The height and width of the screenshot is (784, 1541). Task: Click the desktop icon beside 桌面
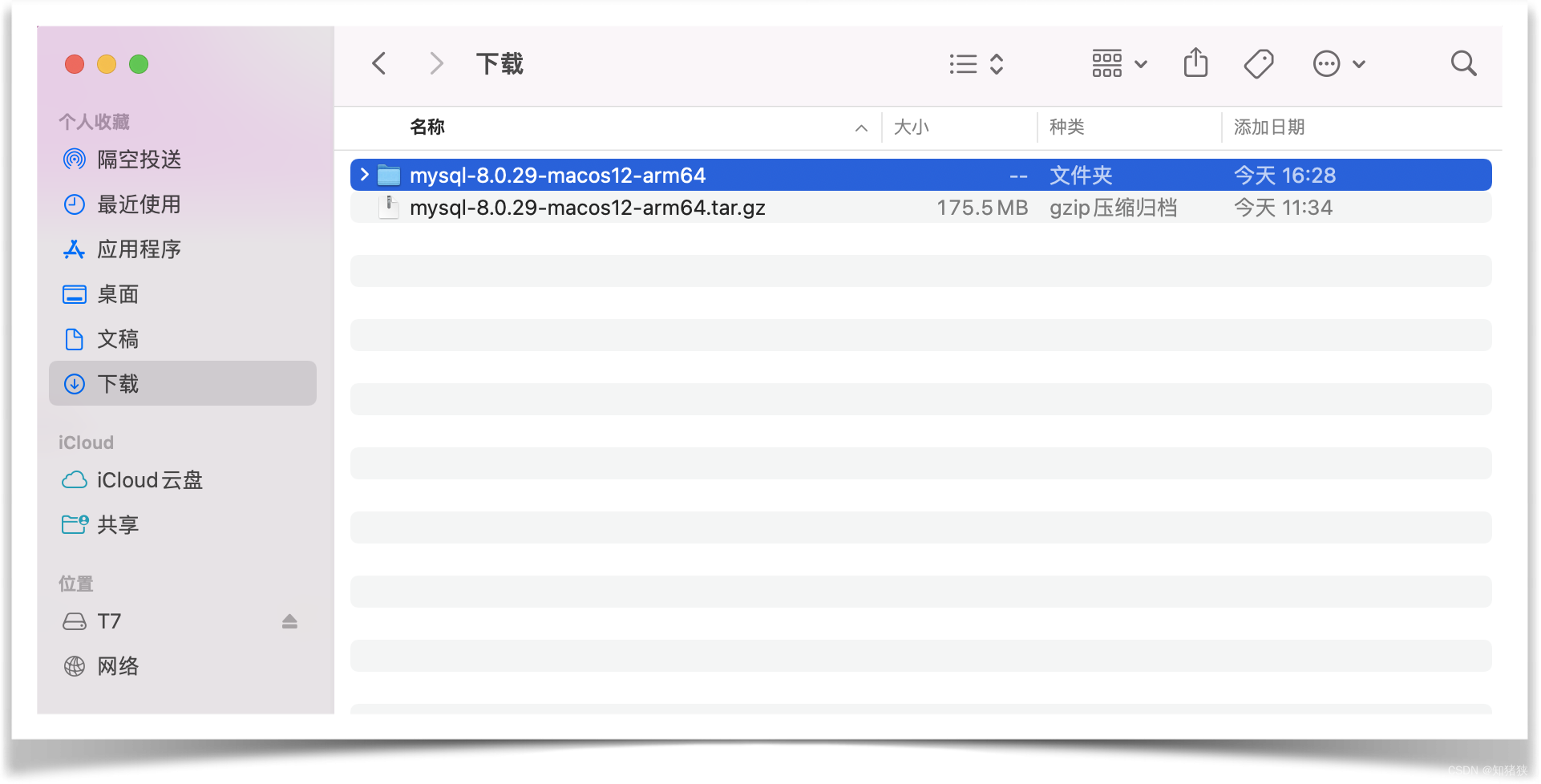pyautogui.click(x=75, y=294)
